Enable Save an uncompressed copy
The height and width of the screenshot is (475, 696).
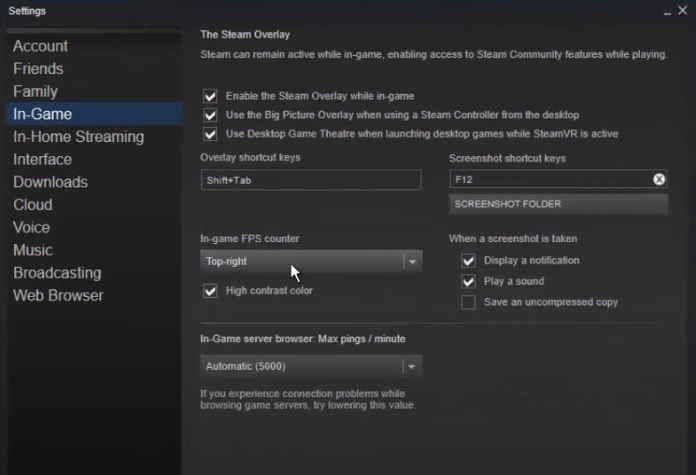(468, 302)
